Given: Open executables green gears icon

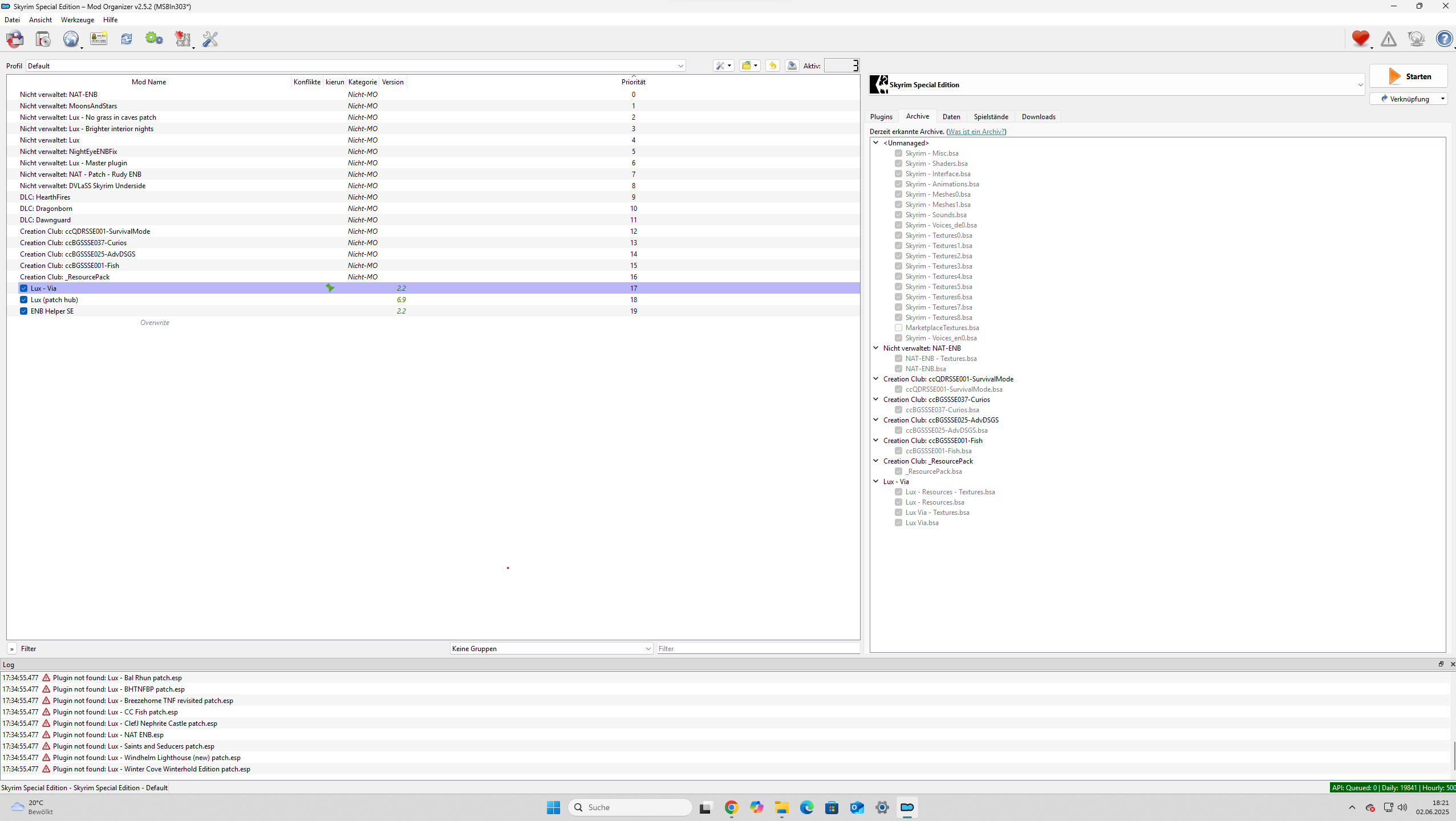Looking at the screenshot, I should click(x=154, y=39).
